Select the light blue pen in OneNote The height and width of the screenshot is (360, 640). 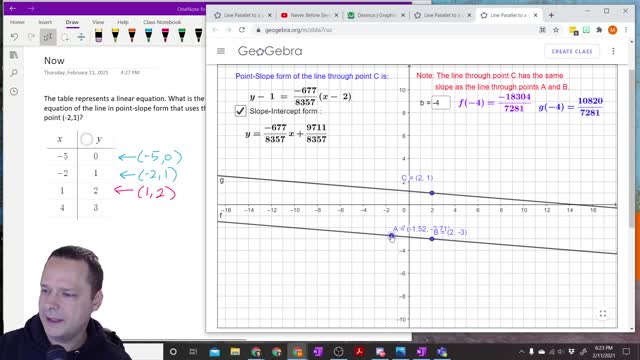click(149, 36)
